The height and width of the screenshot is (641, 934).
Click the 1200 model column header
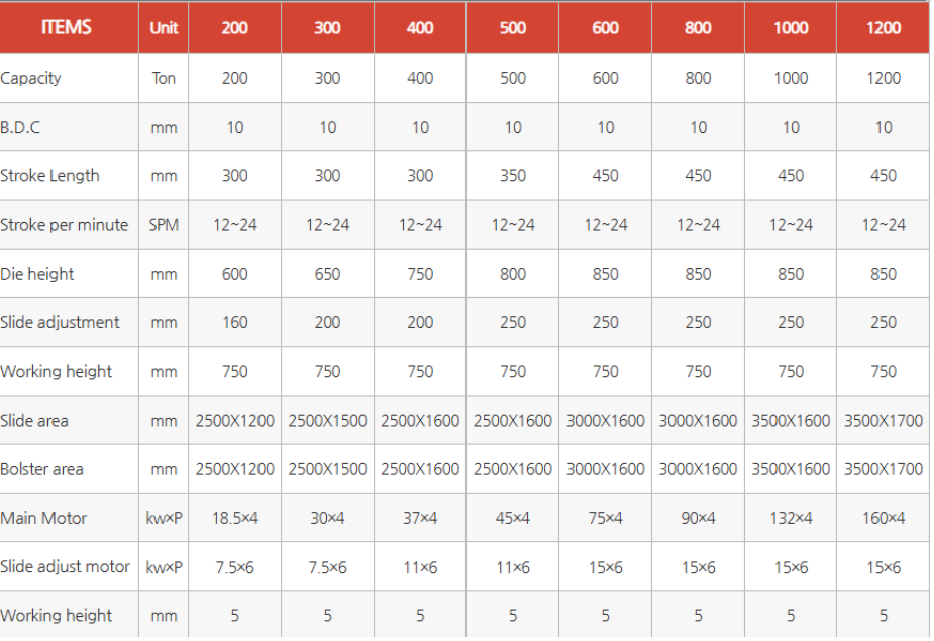(x=884, y=27)
